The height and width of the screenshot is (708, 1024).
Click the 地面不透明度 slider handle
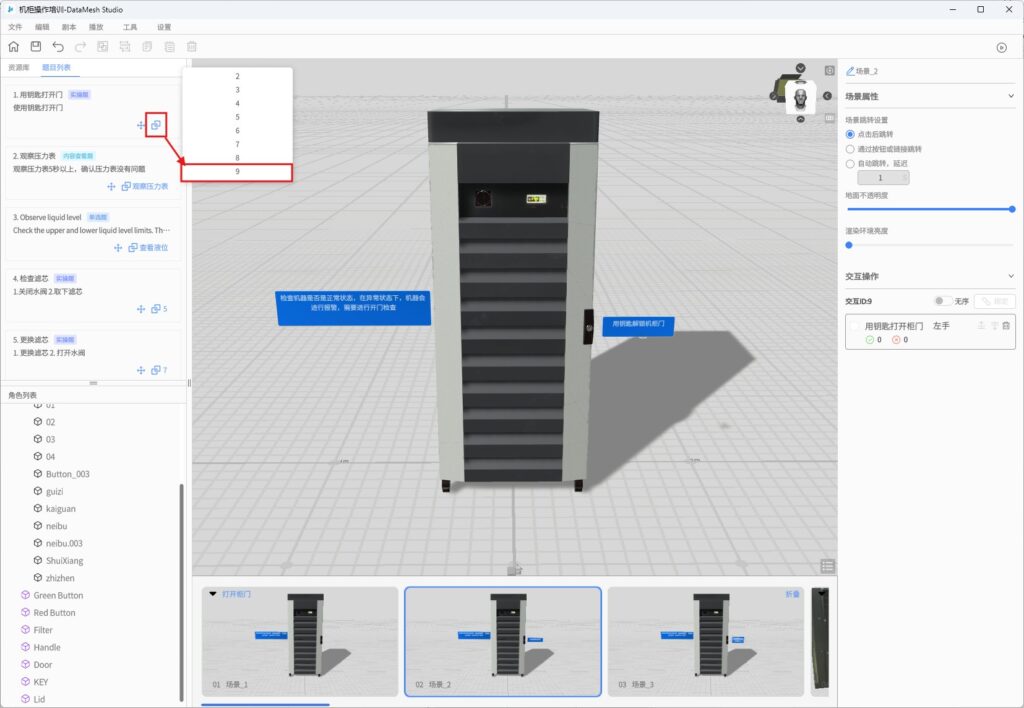1012,209
